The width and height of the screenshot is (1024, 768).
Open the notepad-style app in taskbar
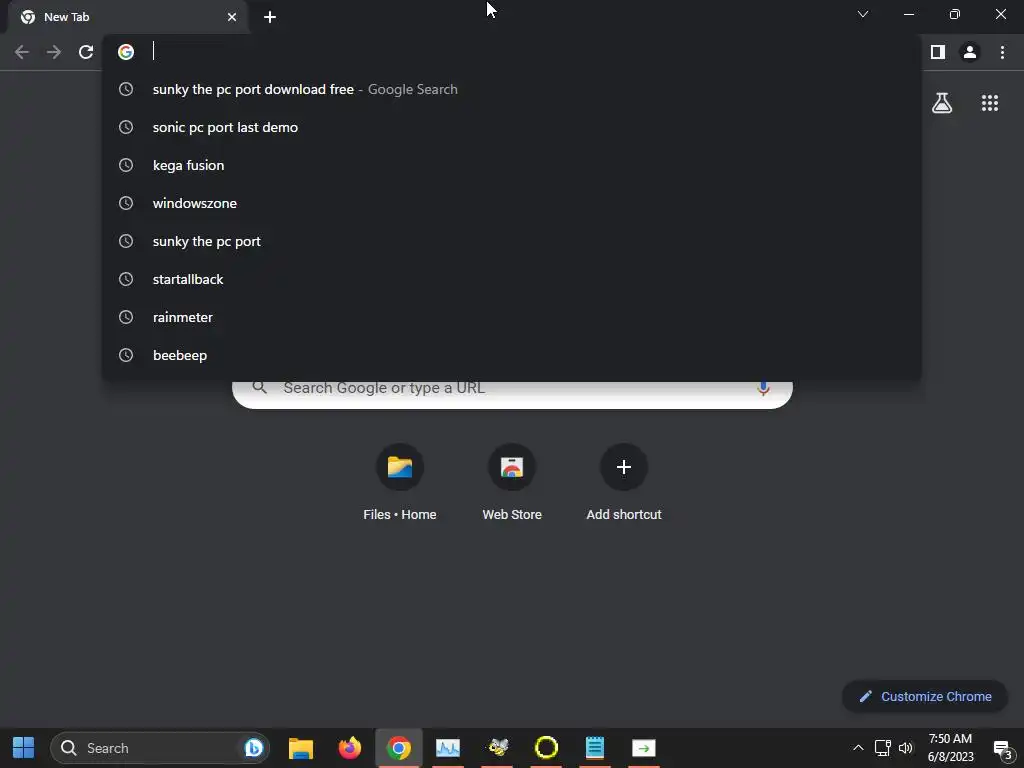tap(595, 748)
